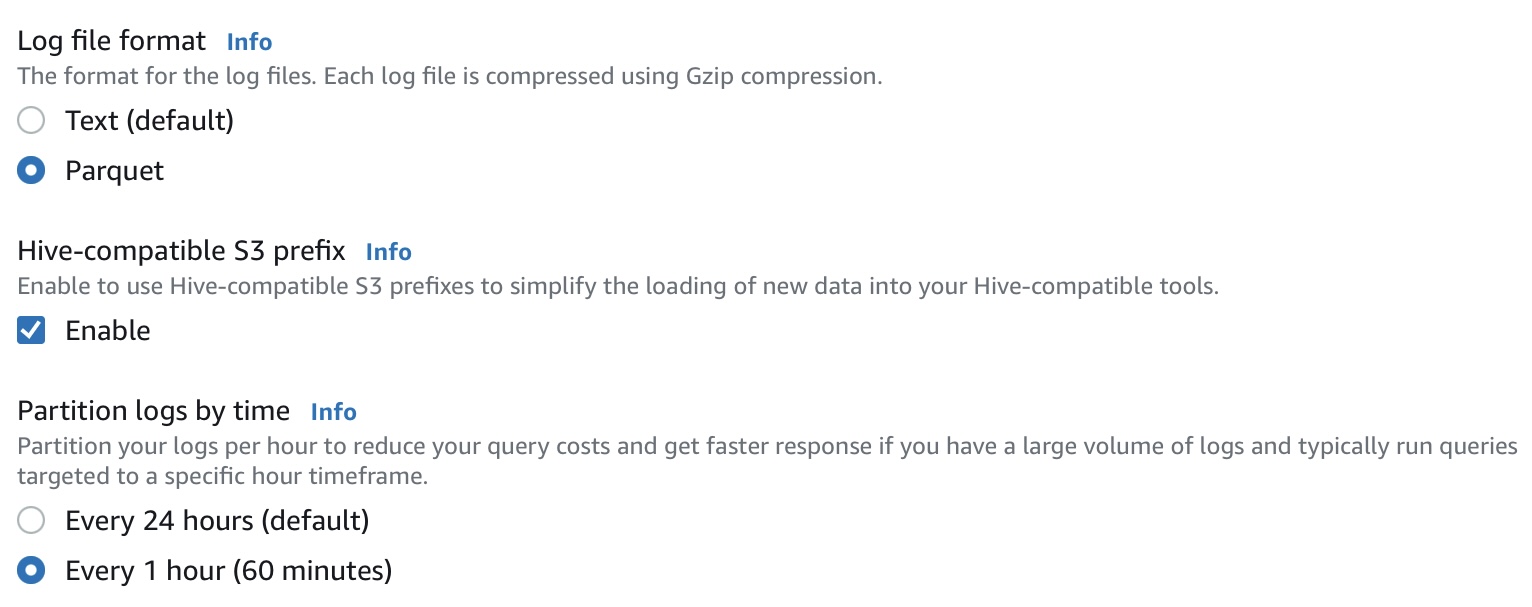
Task: Click the Hive-compatible tools description sentence
Action: [618, 287]
